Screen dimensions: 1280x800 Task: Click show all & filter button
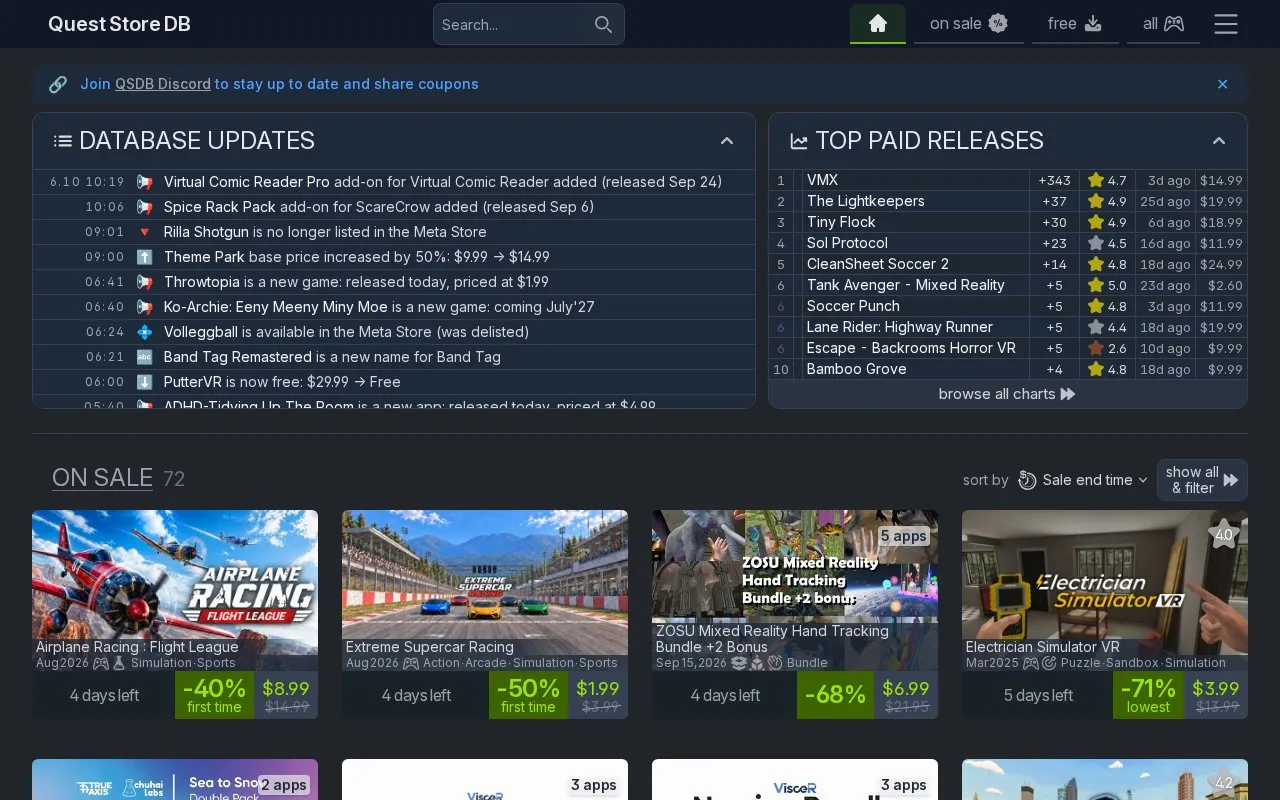point(1202,480)
